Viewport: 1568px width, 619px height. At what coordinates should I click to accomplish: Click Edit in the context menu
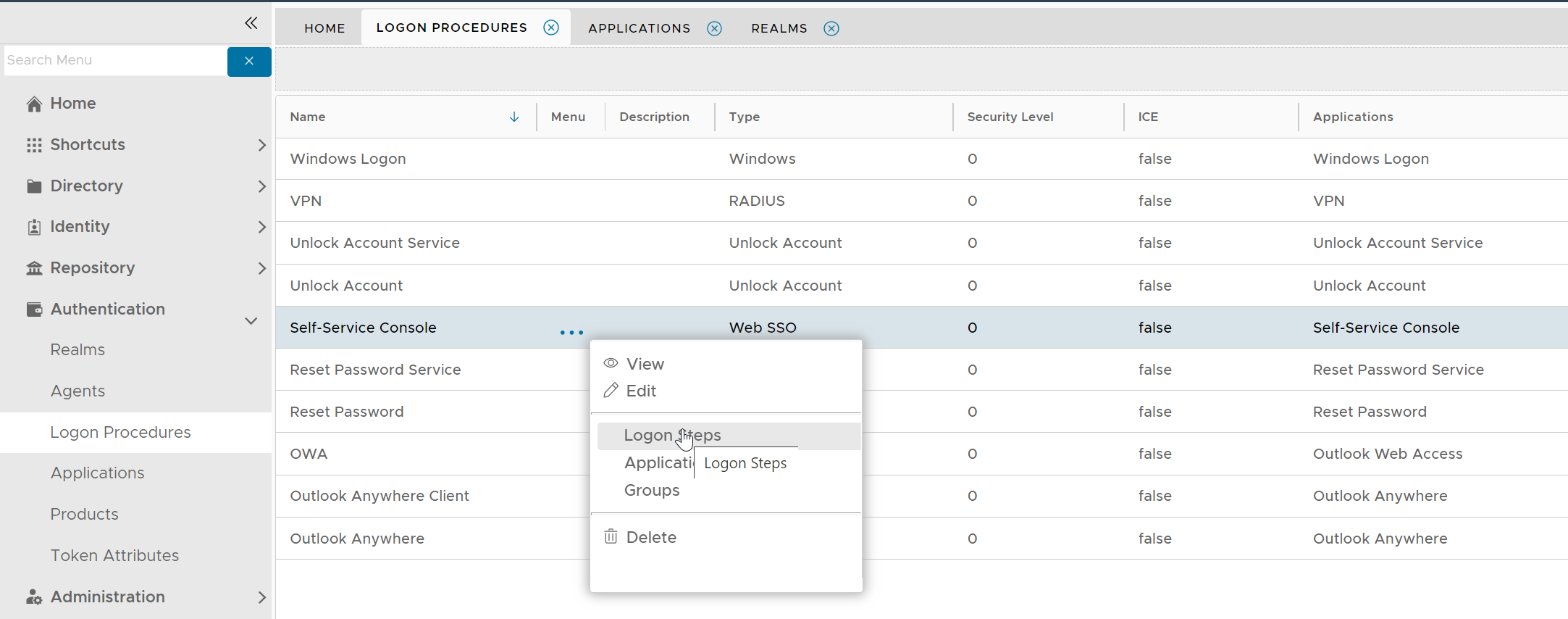tap(640, 391)
